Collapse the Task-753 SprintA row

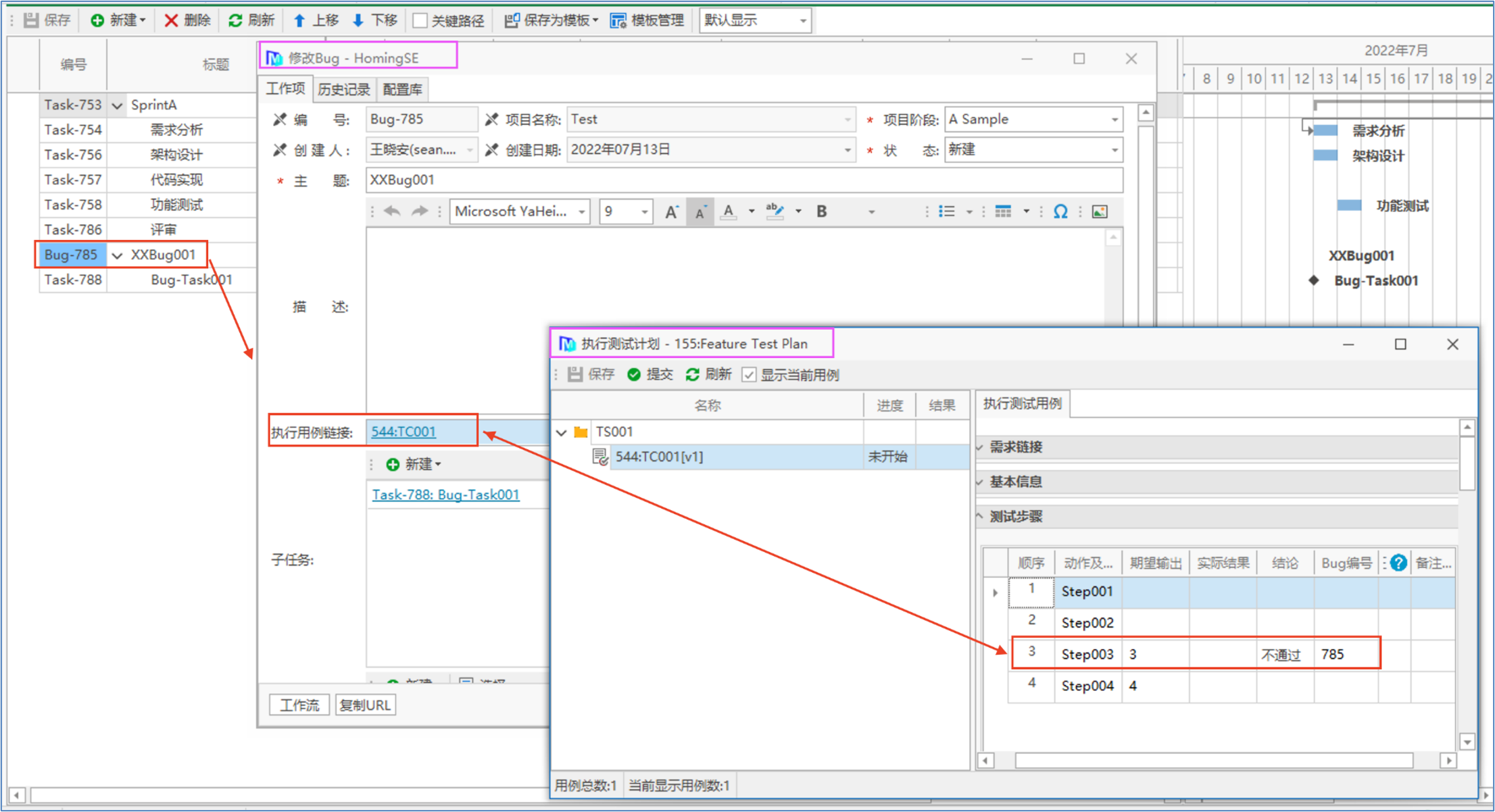pyautogui.click(x=117, y=105)
